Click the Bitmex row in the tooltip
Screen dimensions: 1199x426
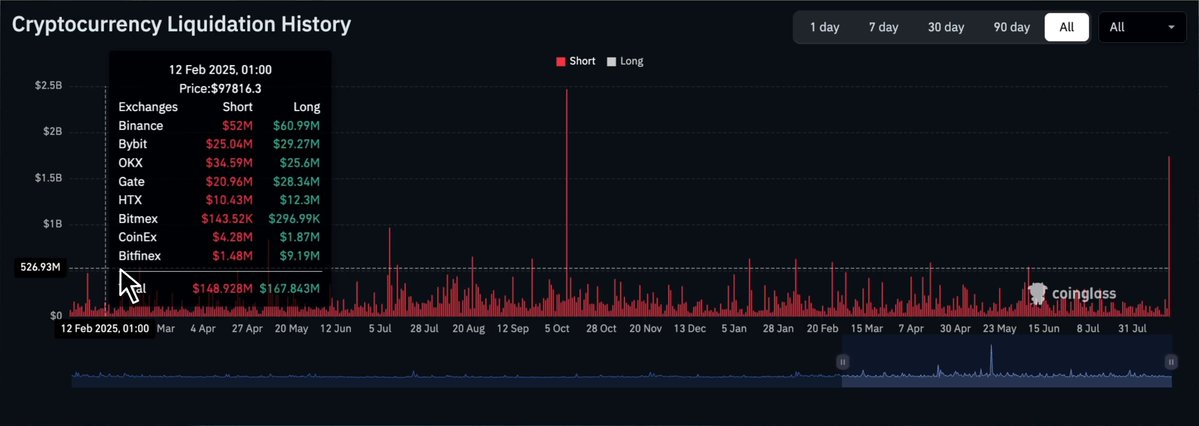point(219,219)
